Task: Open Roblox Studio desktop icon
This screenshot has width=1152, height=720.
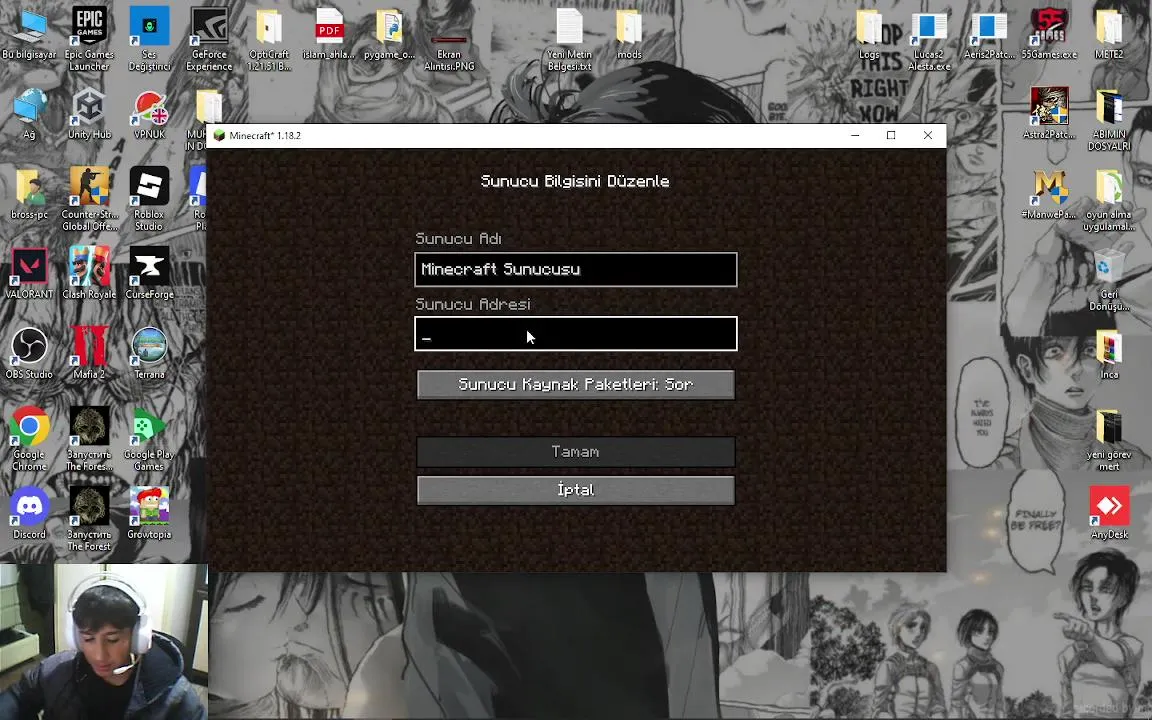Action: click(x=149, y=199)
